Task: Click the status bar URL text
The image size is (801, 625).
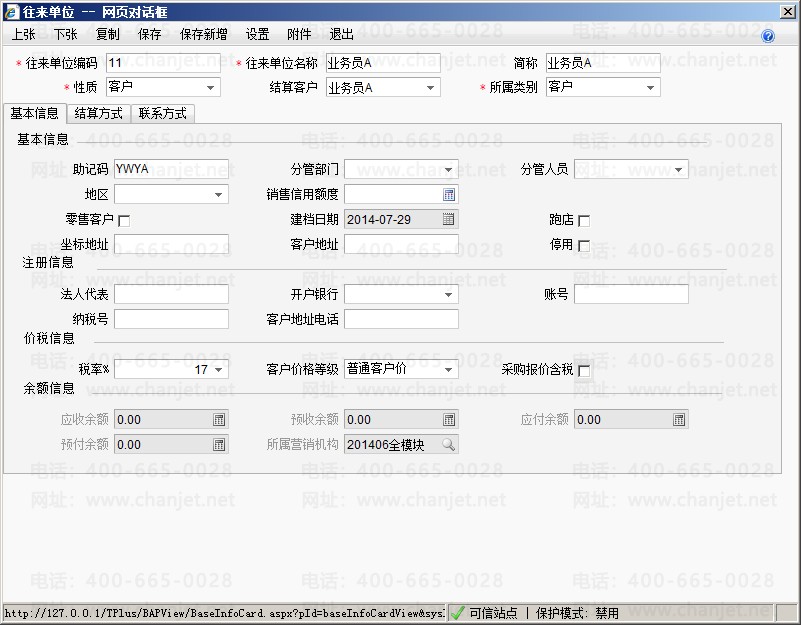Action: (224, 613)
